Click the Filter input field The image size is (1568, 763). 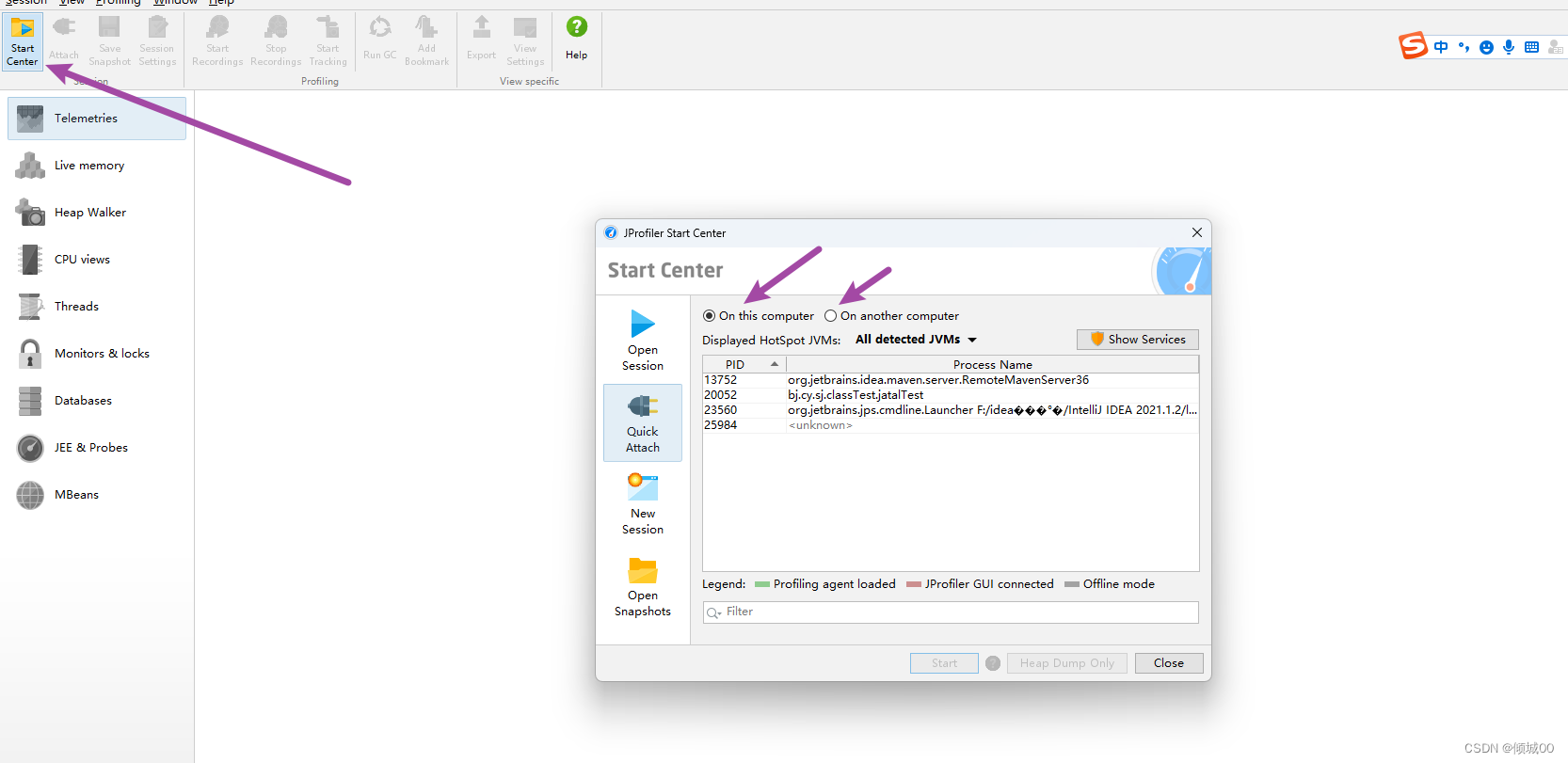pos(951,612)
